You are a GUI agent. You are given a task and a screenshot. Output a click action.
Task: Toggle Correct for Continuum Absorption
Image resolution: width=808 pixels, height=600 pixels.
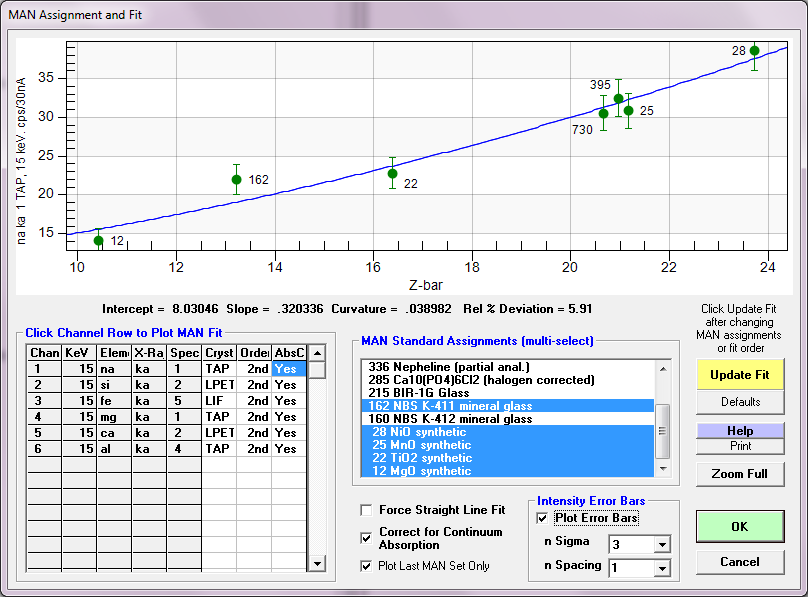[x=367, y=538]
